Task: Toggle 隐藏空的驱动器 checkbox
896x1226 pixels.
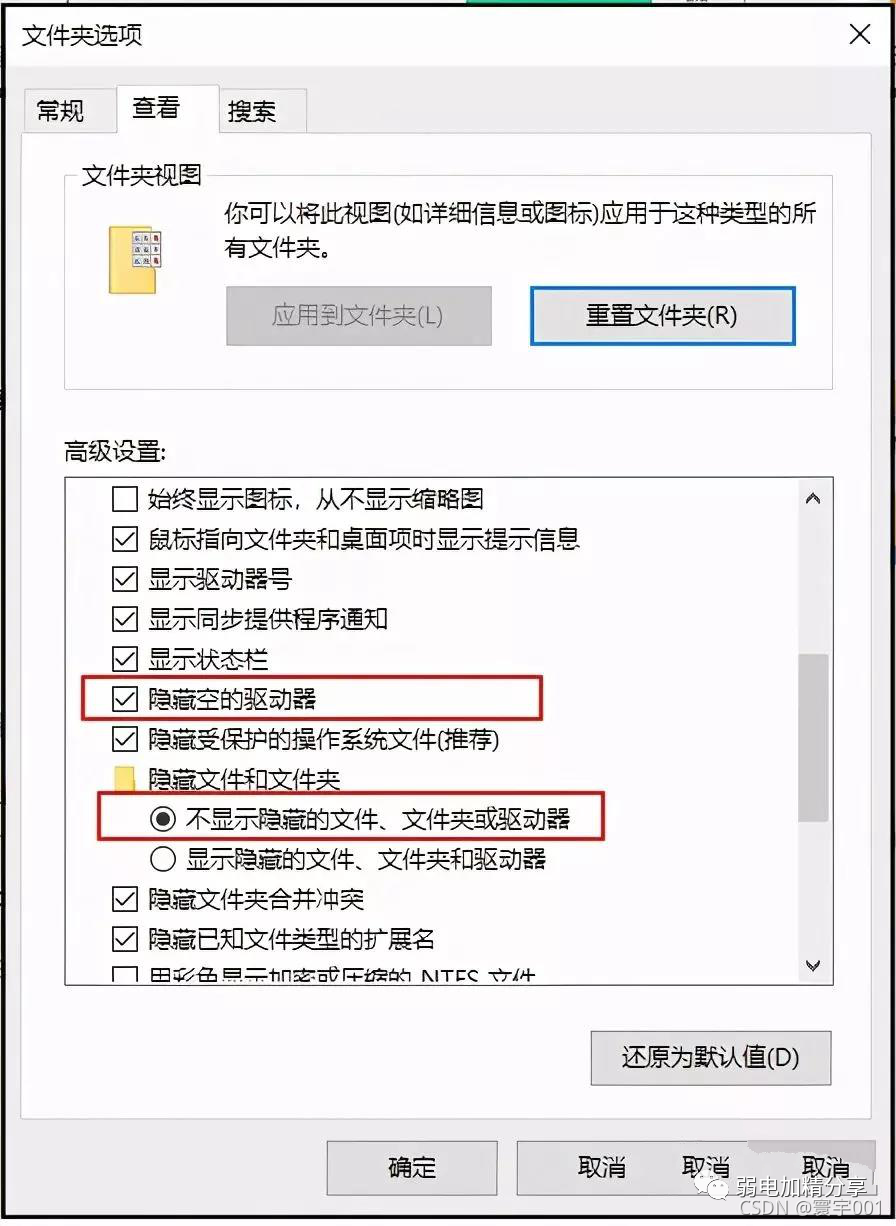Action: (124, 699)
